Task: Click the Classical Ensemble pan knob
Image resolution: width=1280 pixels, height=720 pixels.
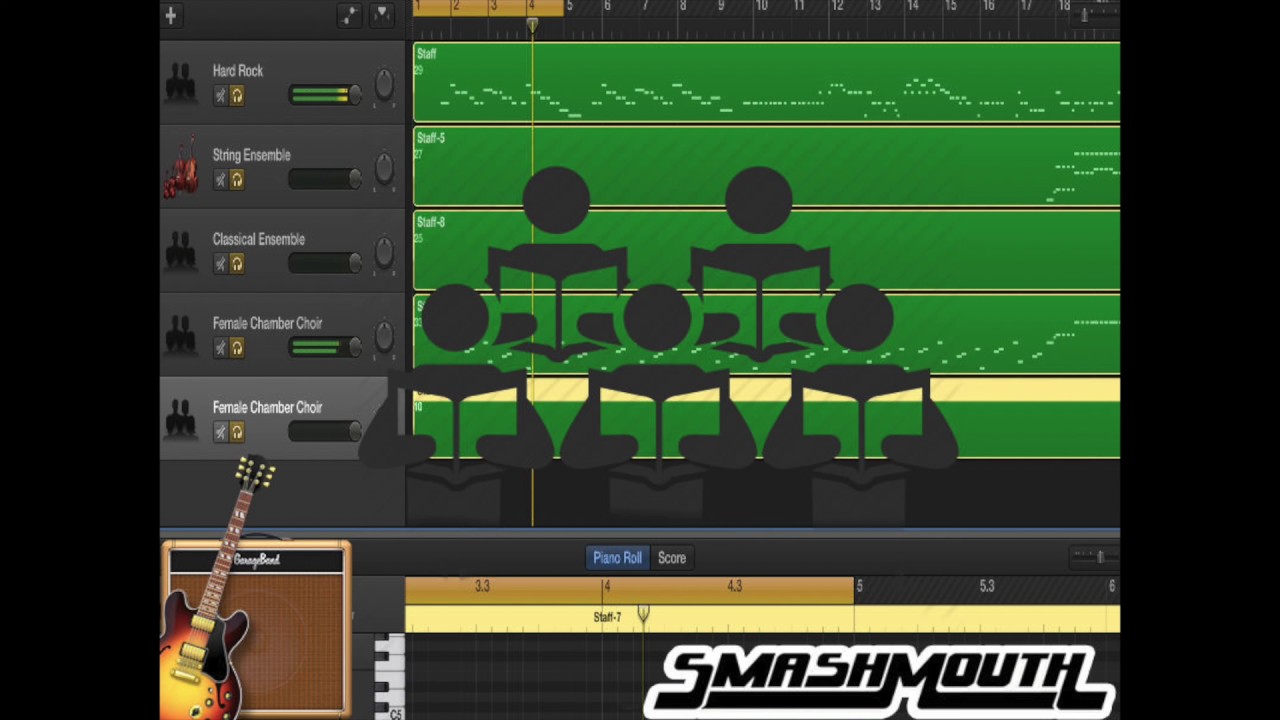Action: point(384,252)
